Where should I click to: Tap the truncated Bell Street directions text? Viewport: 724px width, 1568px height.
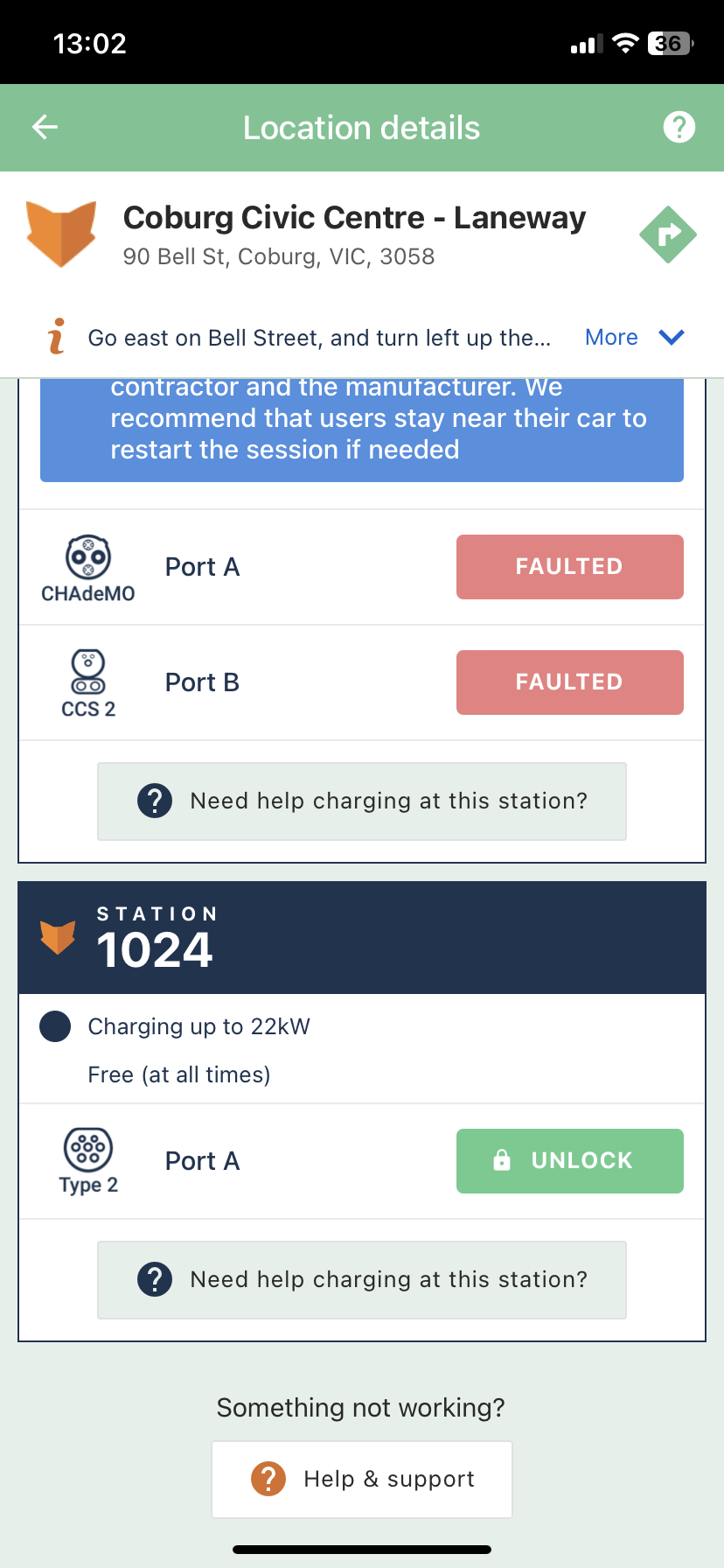coord(319,339)
